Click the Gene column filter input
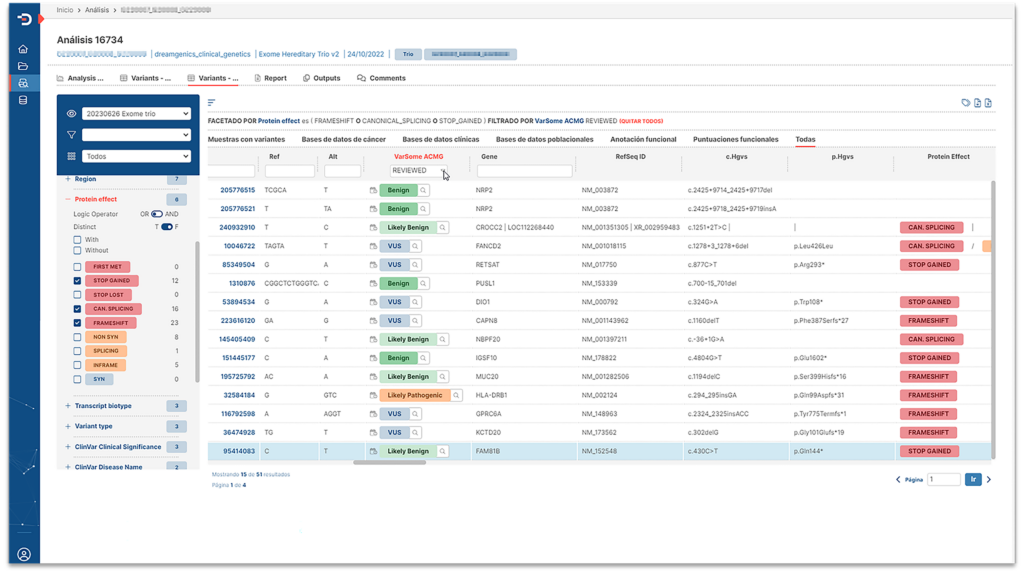Screen dimensions: 1024x571 point(524,171)
